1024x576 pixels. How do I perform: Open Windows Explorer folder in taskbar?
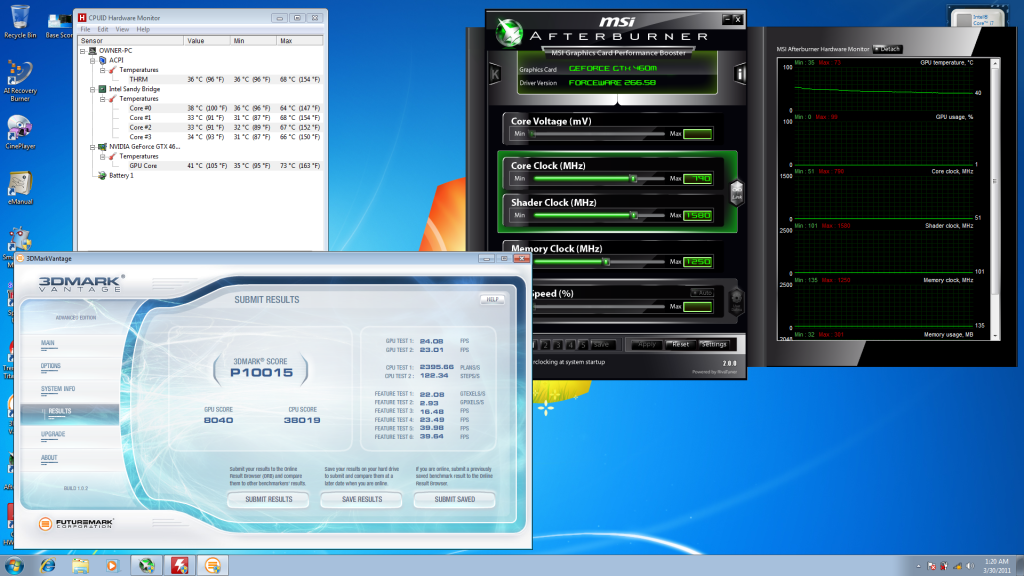point(80,566)
